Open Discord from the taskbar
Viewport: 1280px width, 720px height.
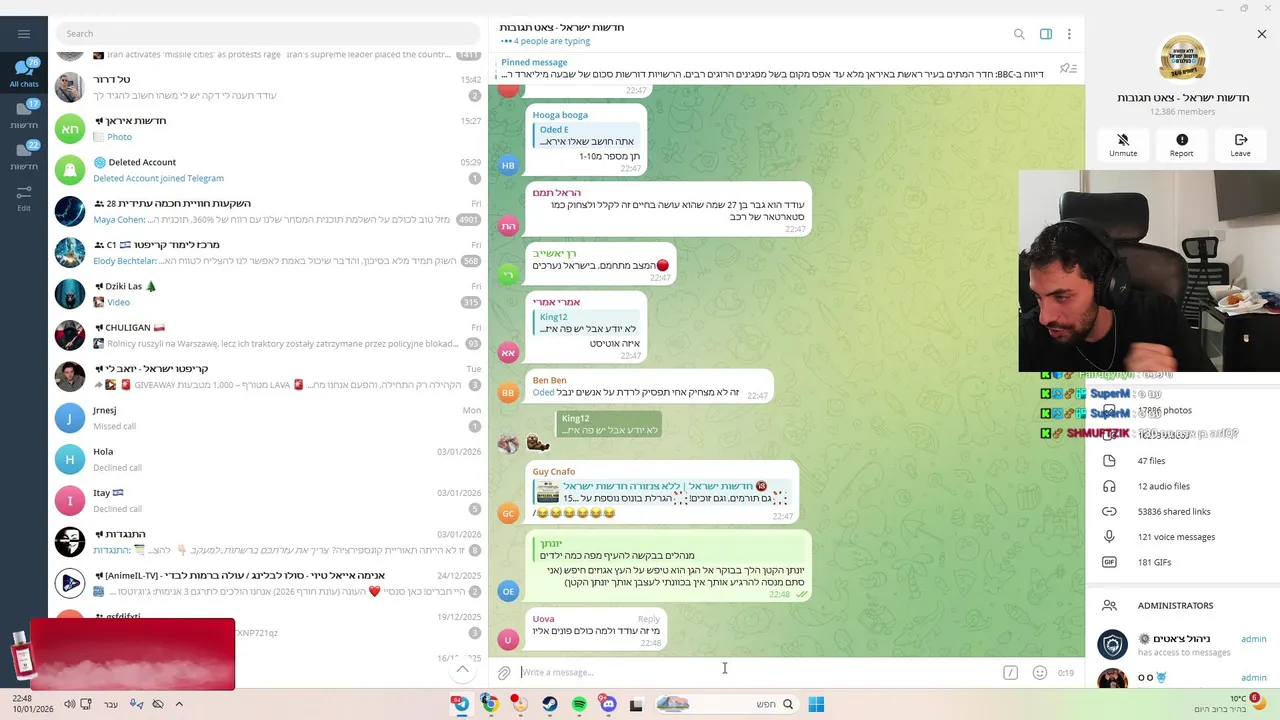(608, 705)
